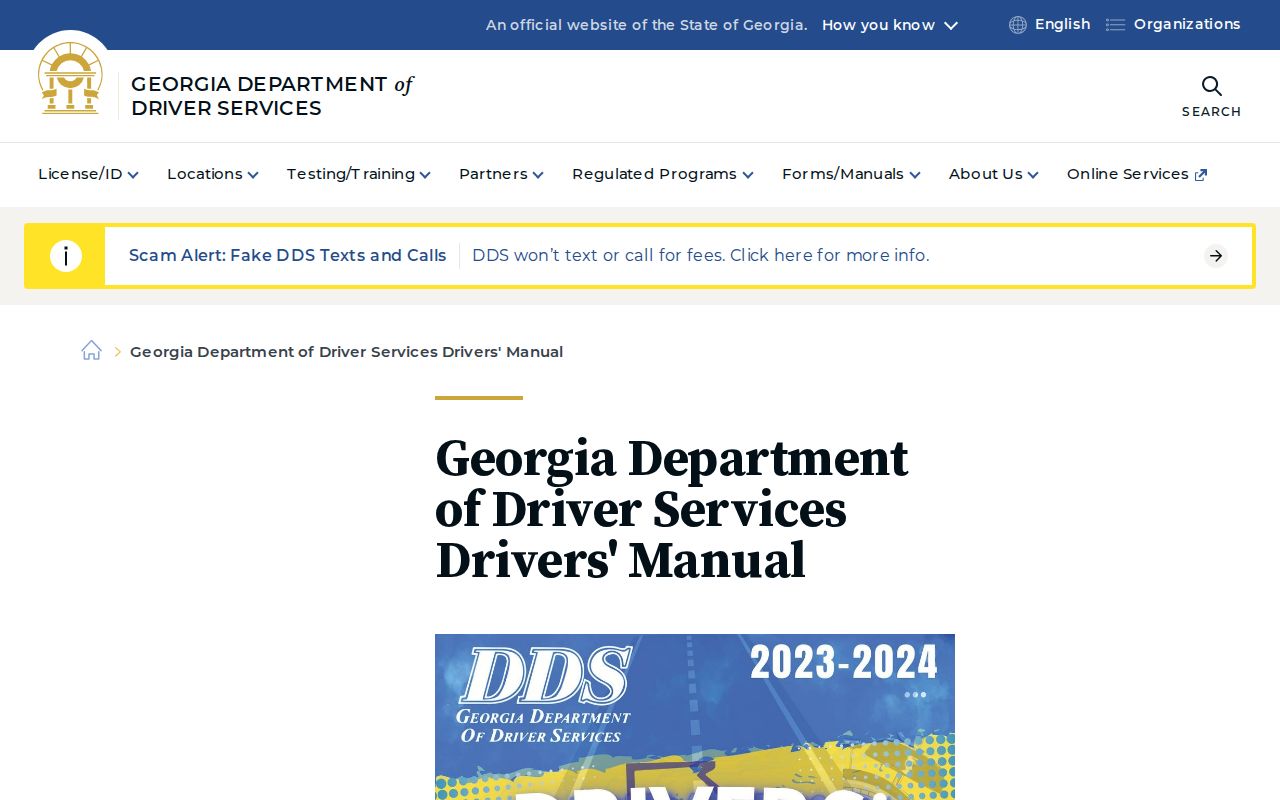Expand the How you know dropdown

(890, 25)
